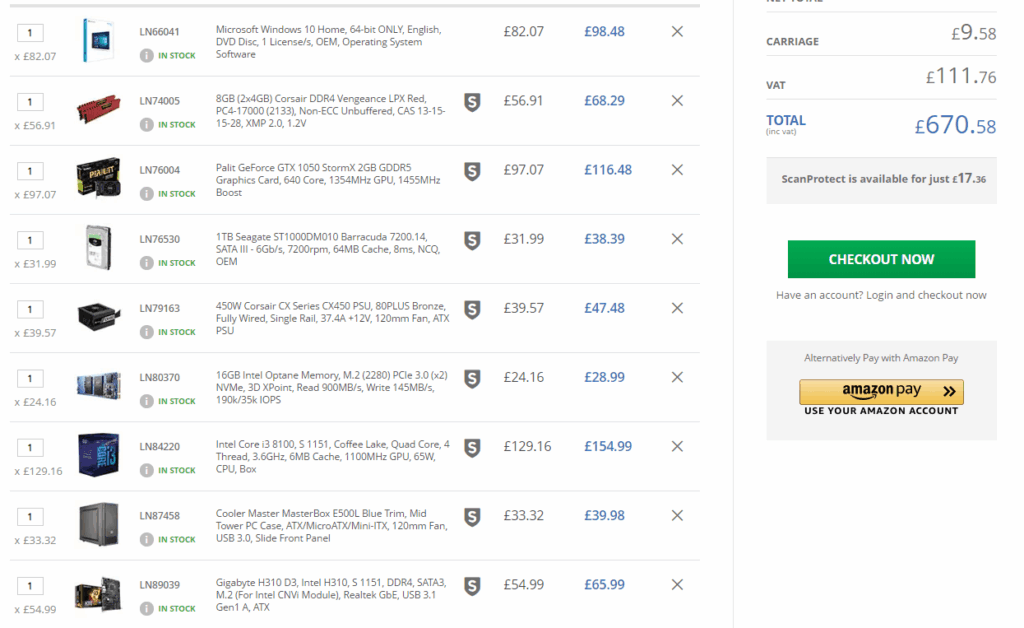
Task: Remove the Palit GTX 1050 item
Action: point(677,170)
